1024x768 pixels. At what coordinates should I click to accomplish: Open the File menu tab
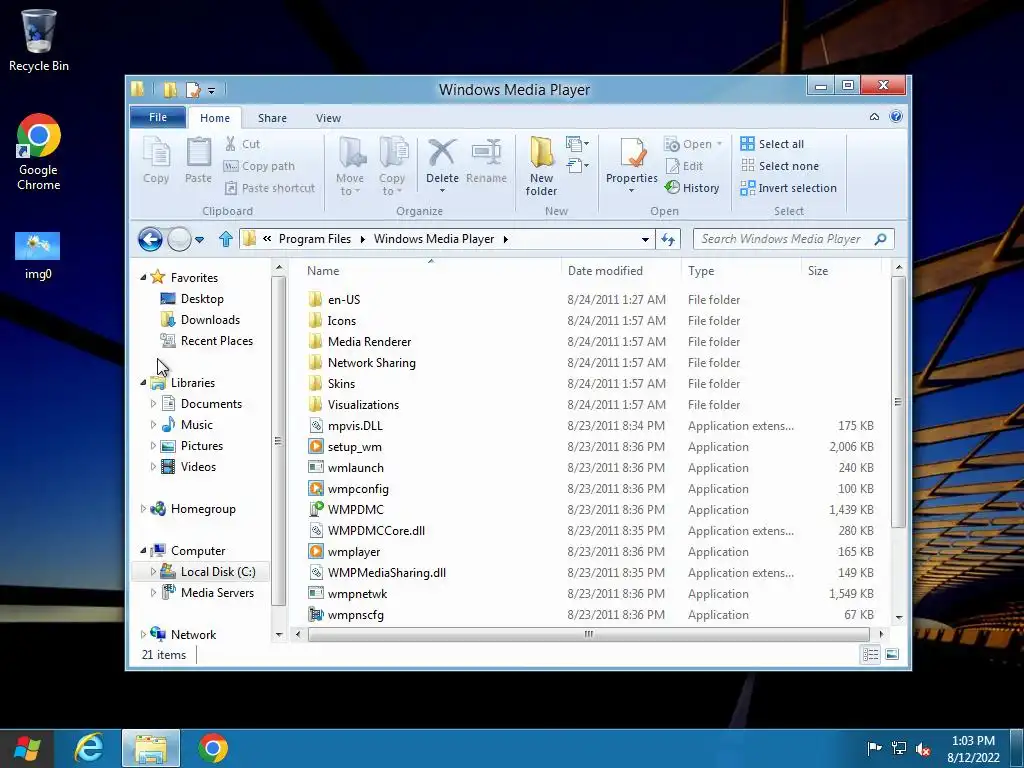(x=158, y=118)
